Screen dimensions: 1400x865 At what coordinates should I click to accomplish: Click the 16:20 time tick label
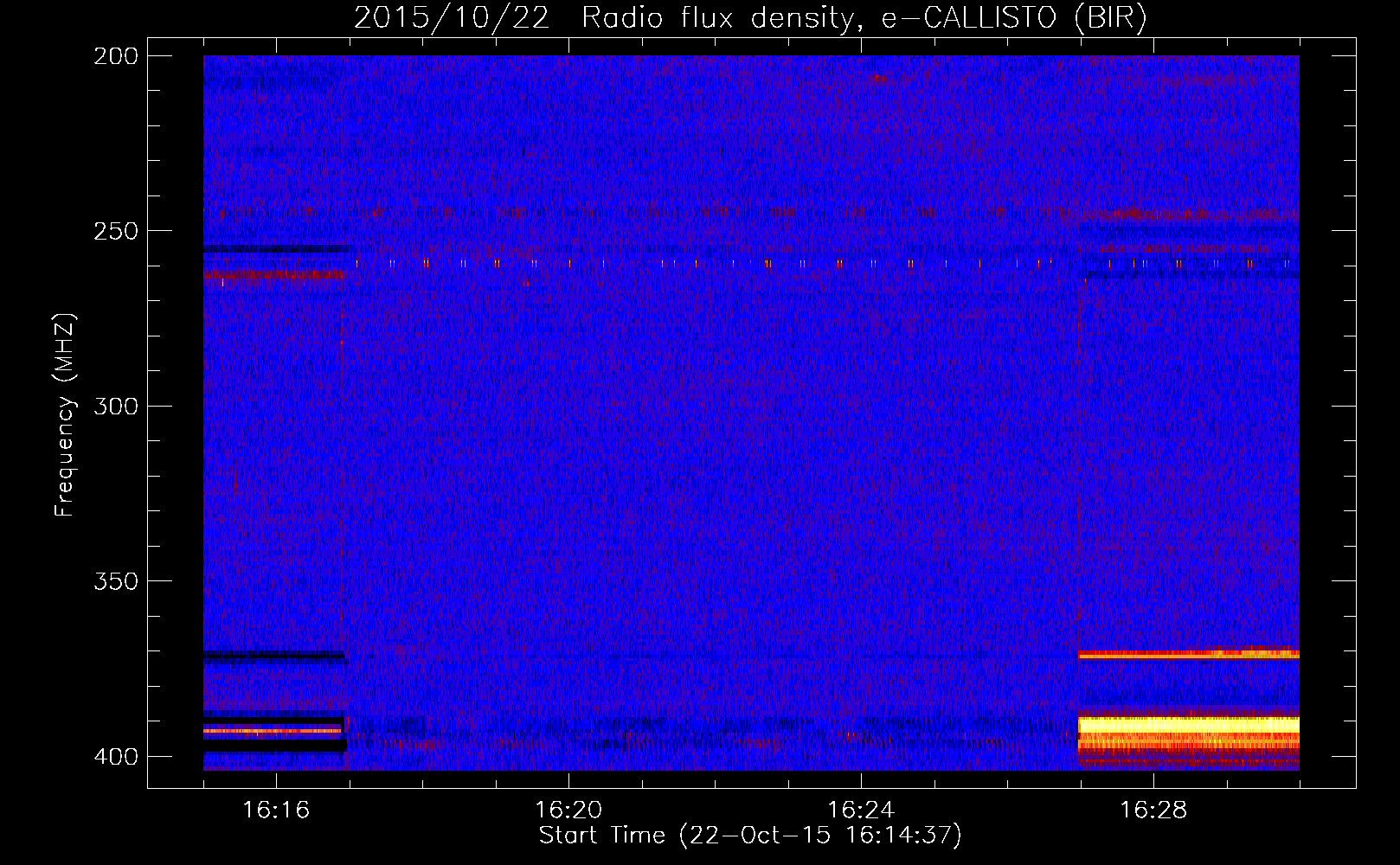click(568, 810)
